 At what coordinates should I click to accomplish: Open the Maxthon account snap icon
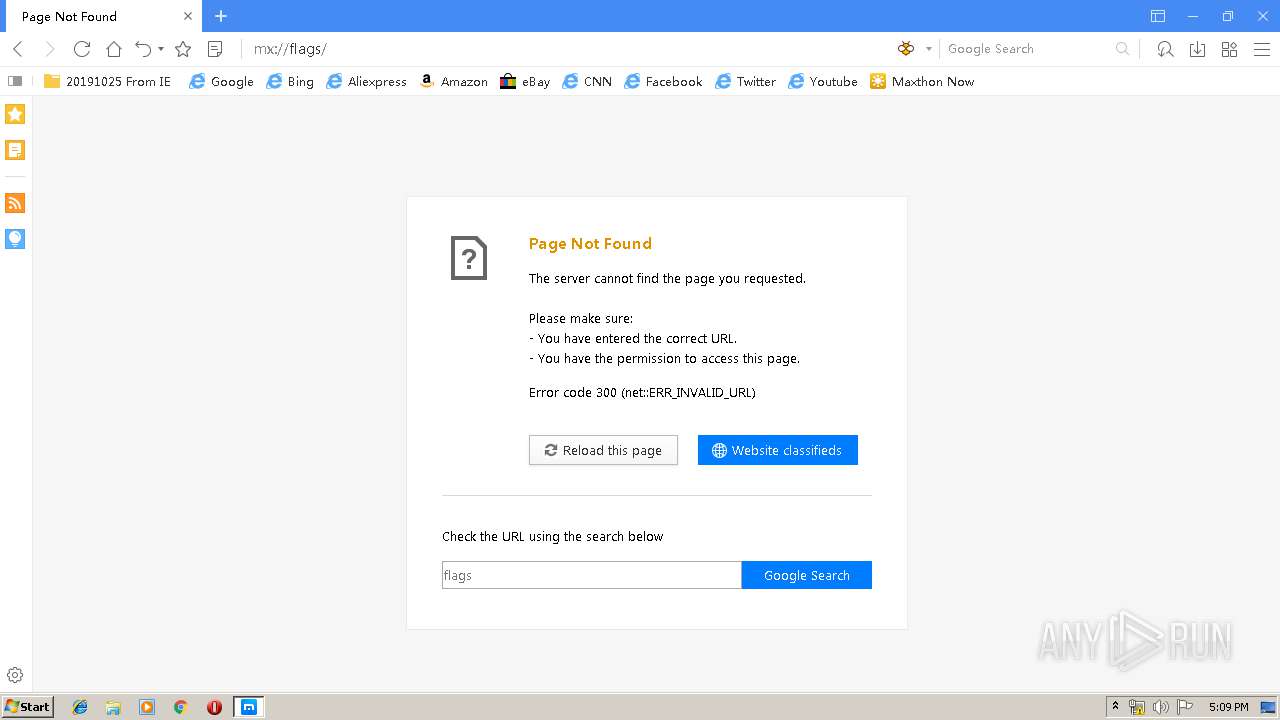tap(1165, 49)
